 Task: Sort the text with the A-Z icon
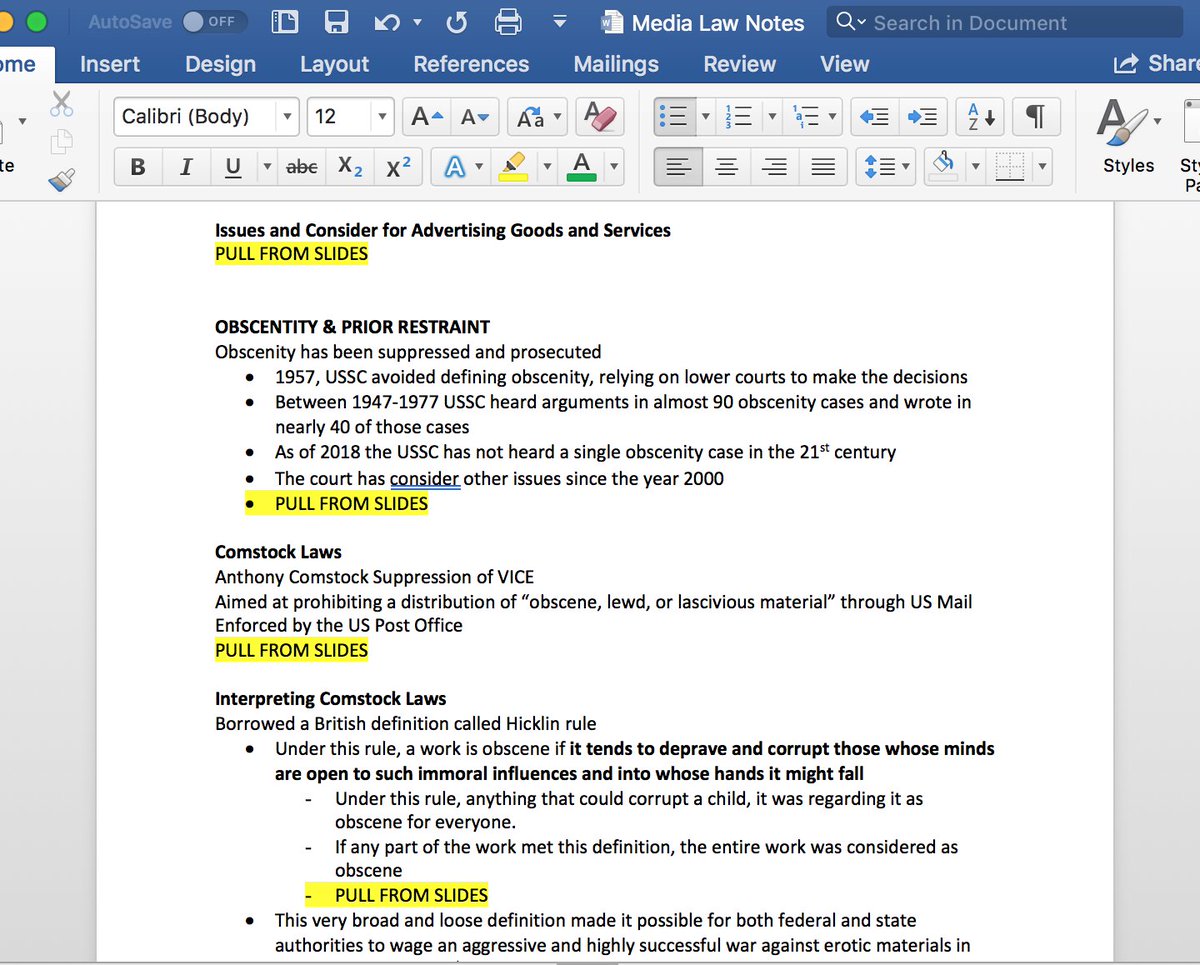click(980, 117)
